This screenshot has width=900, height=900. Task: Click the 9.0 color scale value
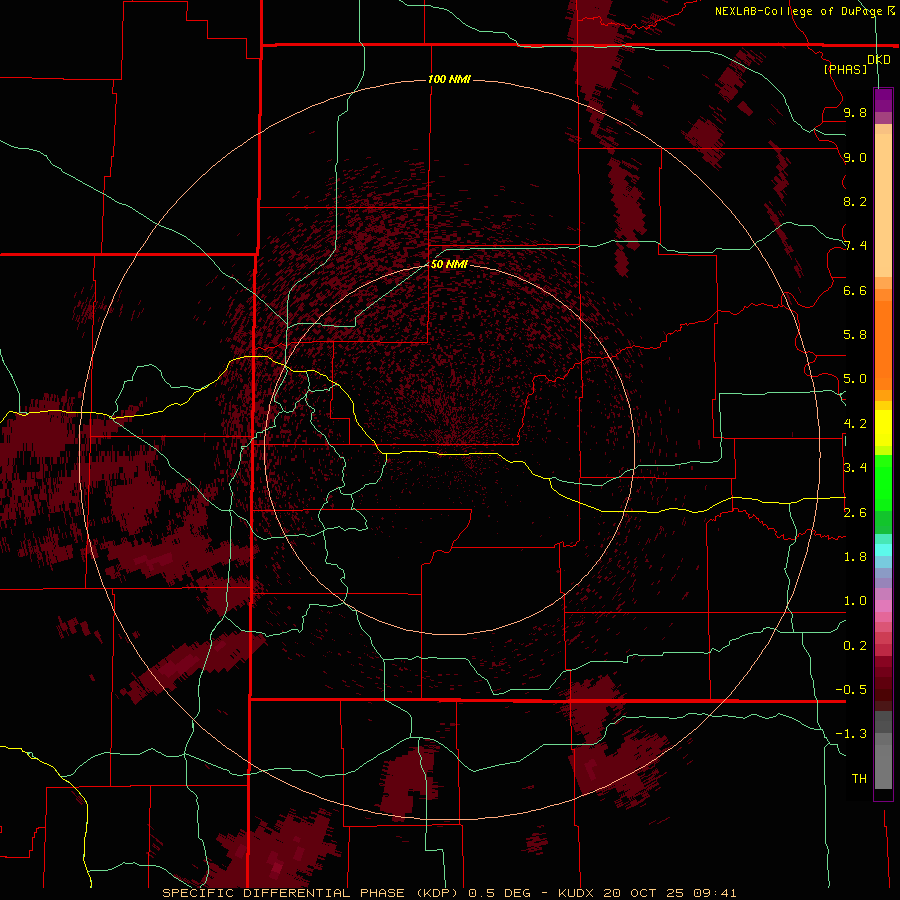[855, 157]
